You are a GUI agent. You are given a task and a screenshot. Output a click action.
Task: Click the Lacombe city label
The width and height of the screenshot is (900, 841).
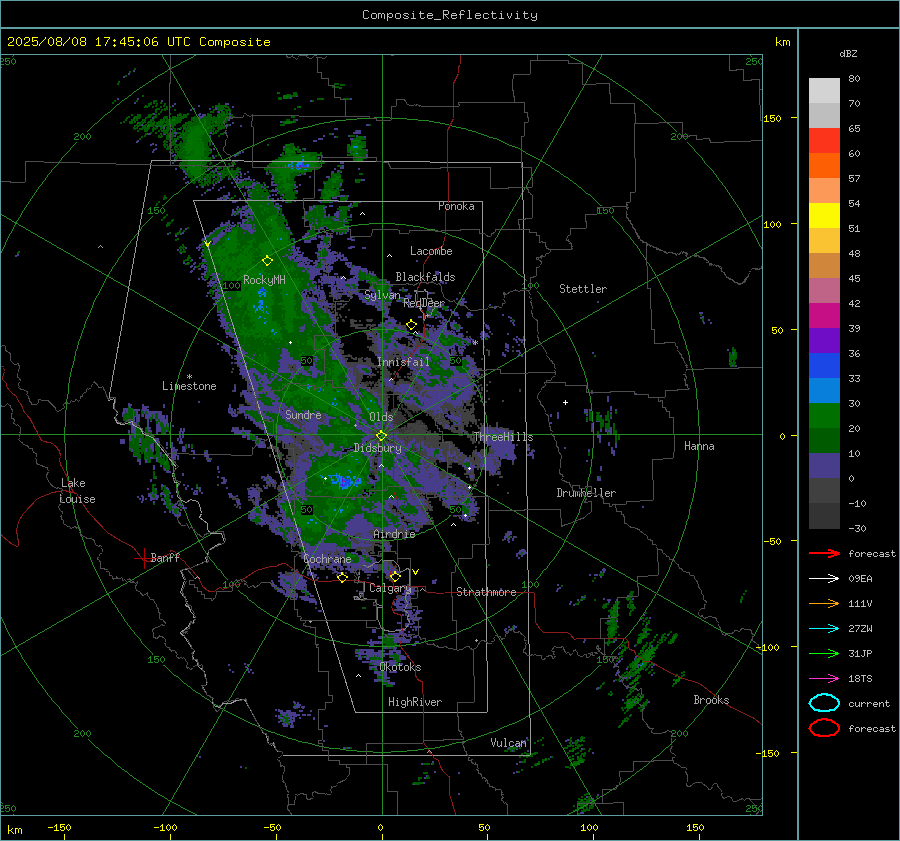click(x=431, y=251)
